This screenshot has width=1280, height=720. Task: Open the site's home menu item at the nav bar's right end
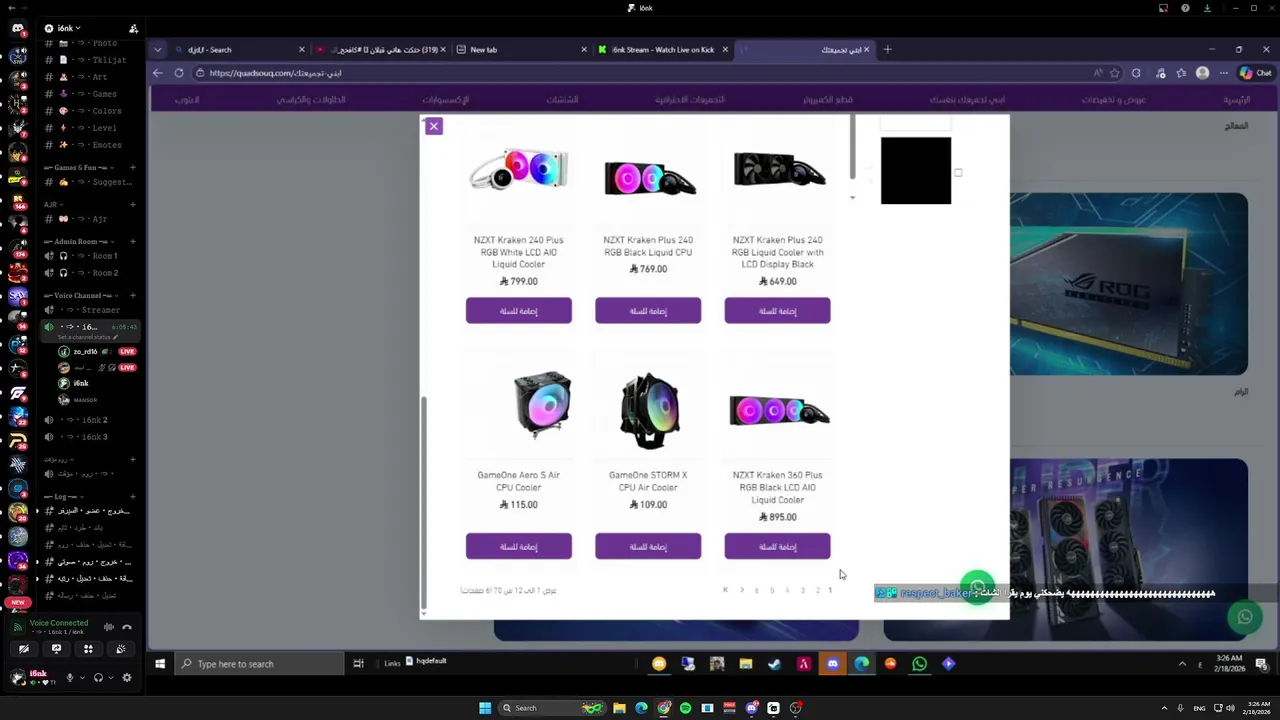[1237, 100]
